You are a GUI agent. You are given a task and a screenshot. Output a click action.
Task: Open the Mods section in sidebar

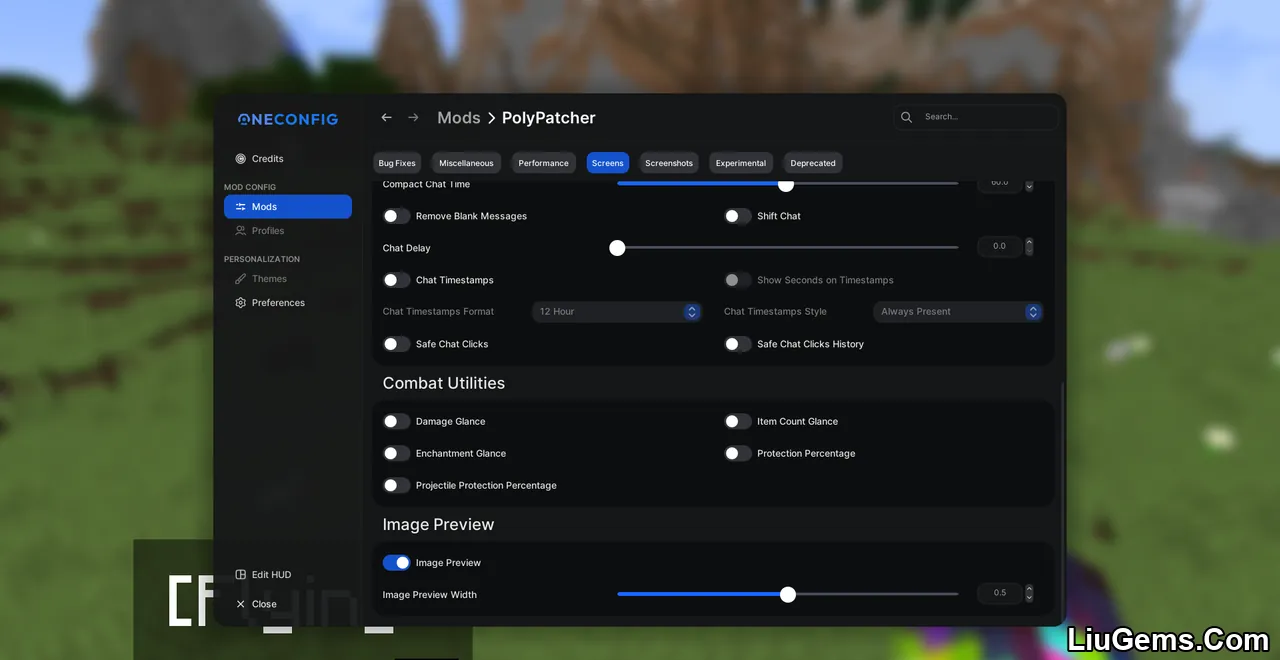(288, 207)
